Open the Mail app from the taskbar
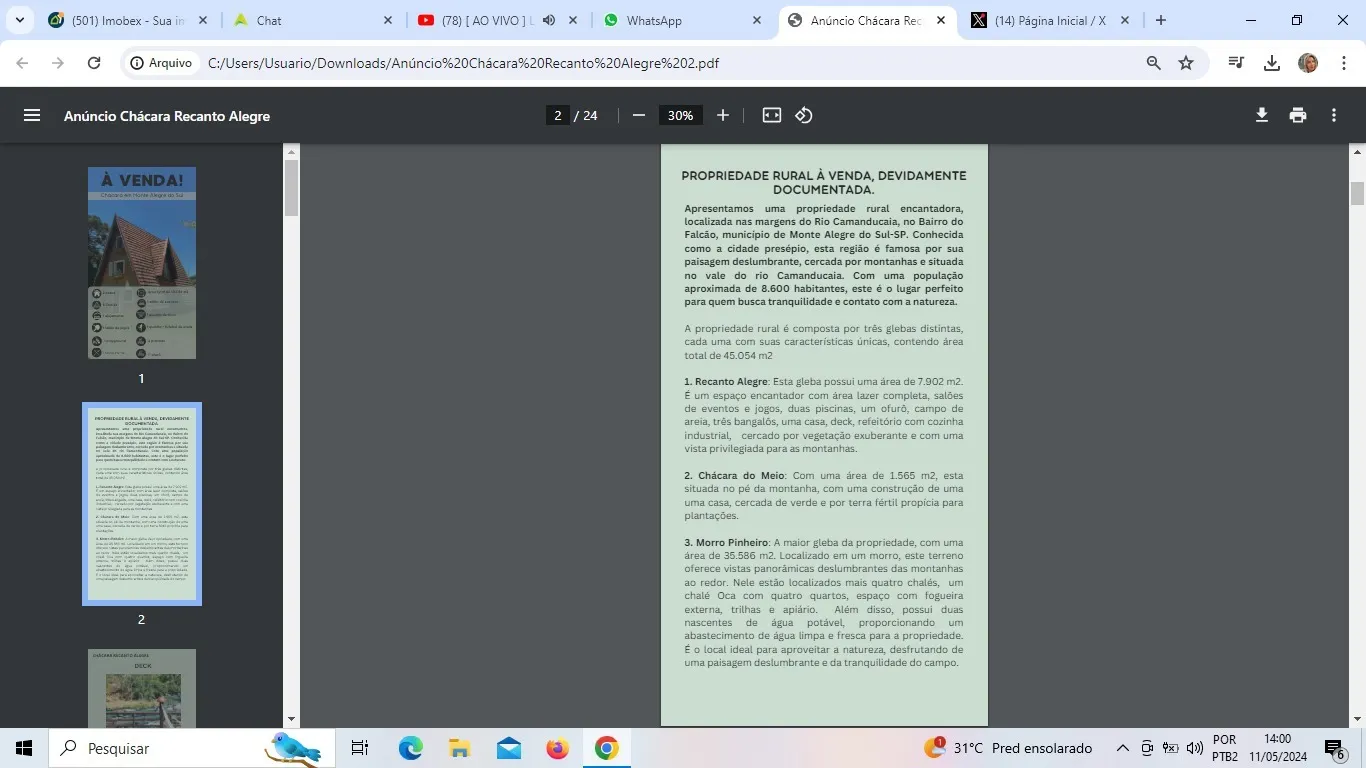This screenshot has width=1366, height=768. tap(509, 748)
